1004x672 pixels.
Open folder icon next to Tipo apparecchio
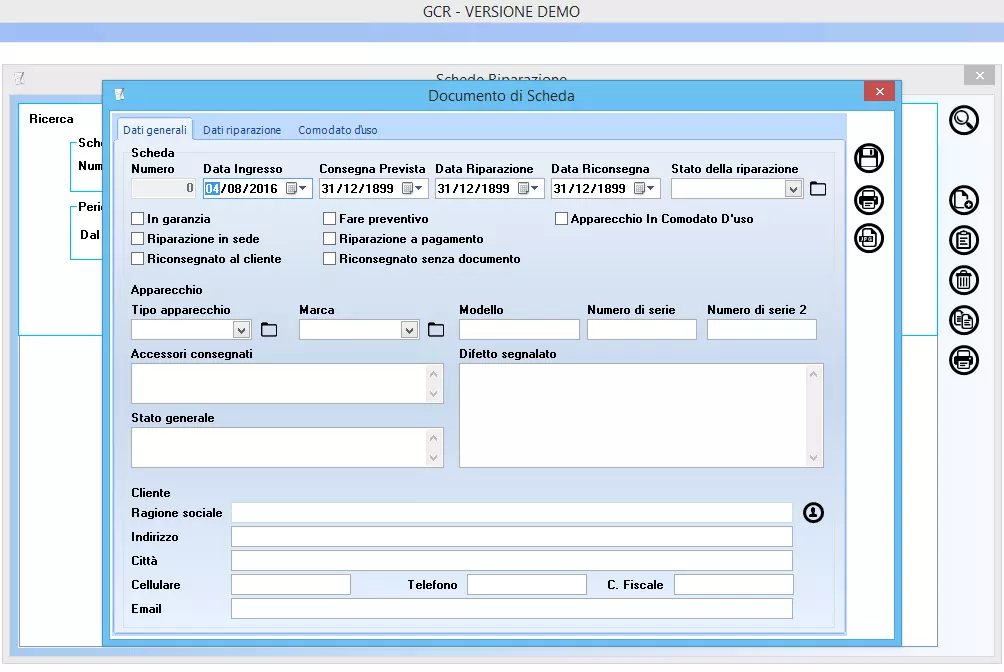coord(269,329)
